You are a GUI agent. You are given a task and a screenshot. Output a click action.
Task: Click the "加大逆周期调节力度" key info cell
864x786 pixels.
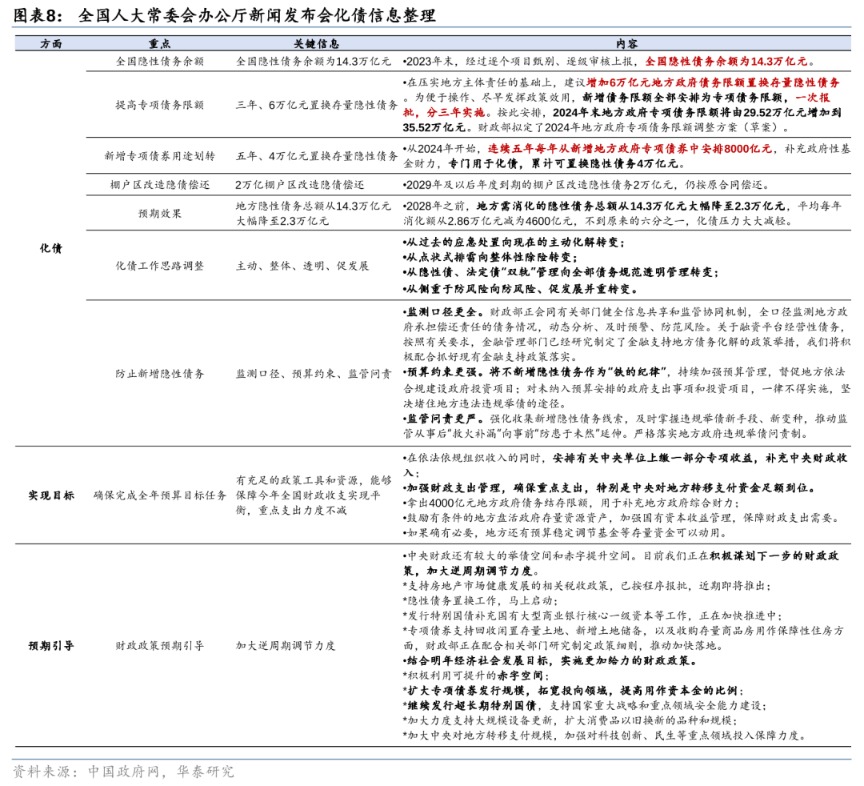coord(285,646)
